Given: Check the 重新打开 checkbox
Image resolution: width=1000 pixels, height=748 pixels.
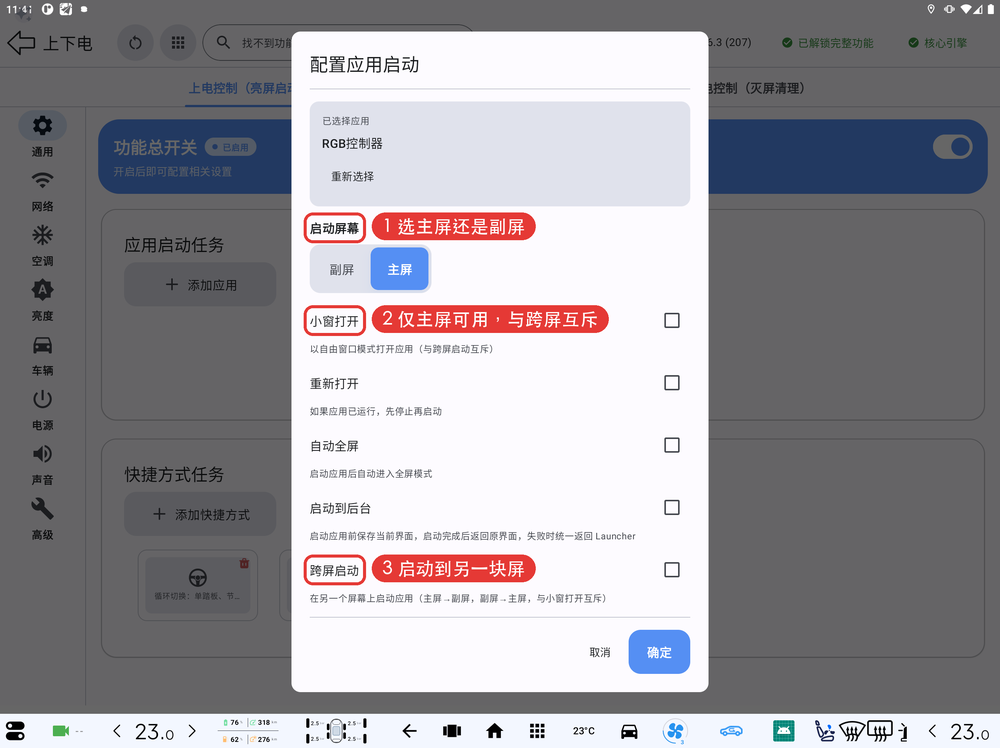Looking at the screenshot, I should (x=672, y=383).
